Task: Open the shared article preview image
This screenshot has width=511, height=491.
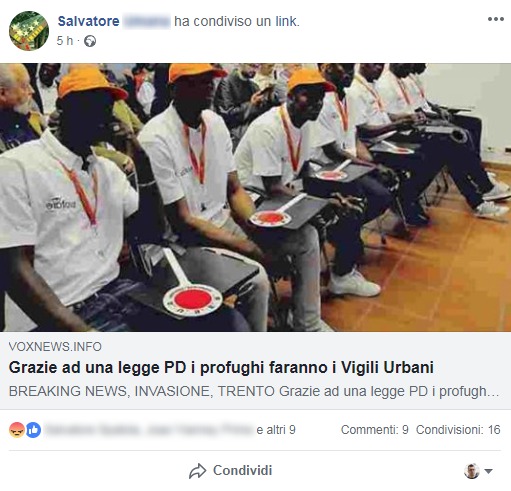Action: click(x=255, y=197)
